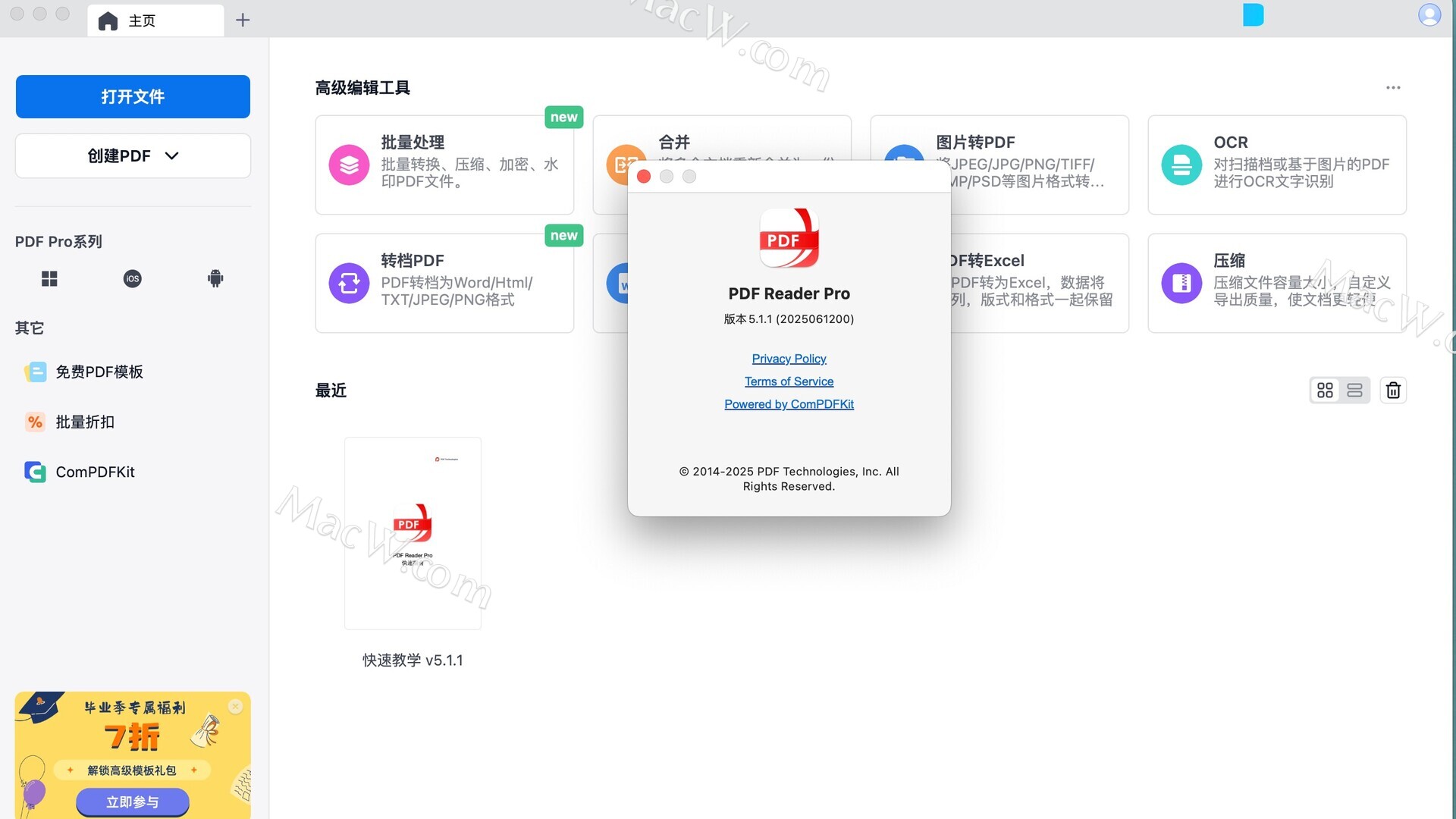Open the ComPDFKit sidebar item label
Viewport: 1456px width, 819px height.
click(95, 472)
